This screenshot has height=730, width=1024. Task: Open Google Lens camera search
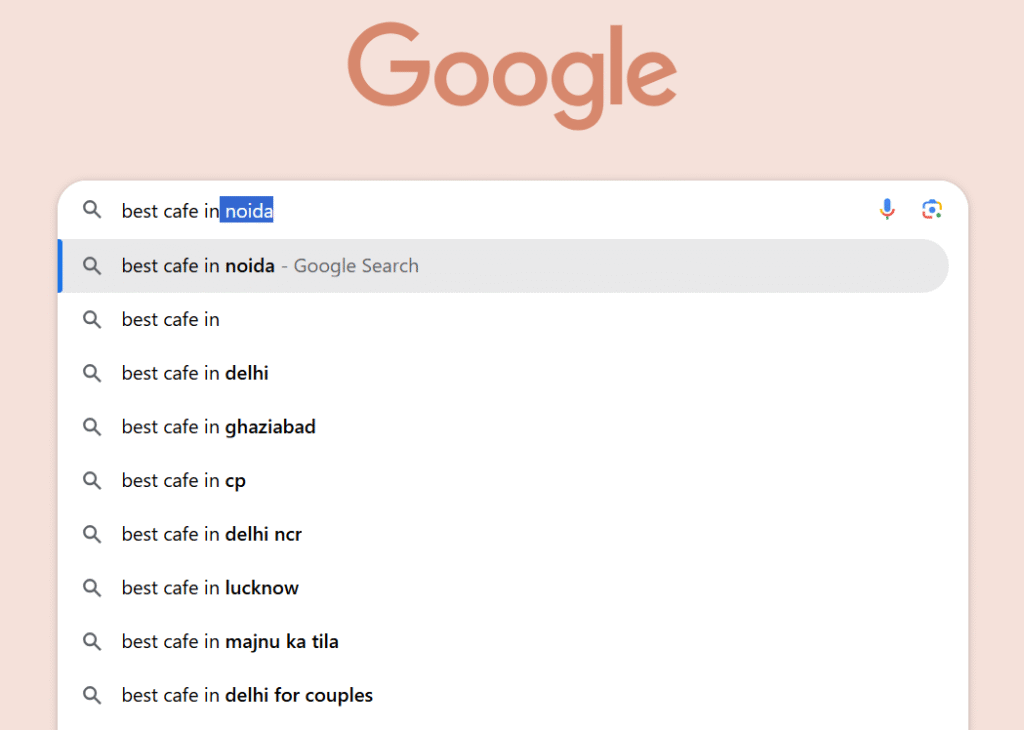pyautogui.click(x=932, y=210)
